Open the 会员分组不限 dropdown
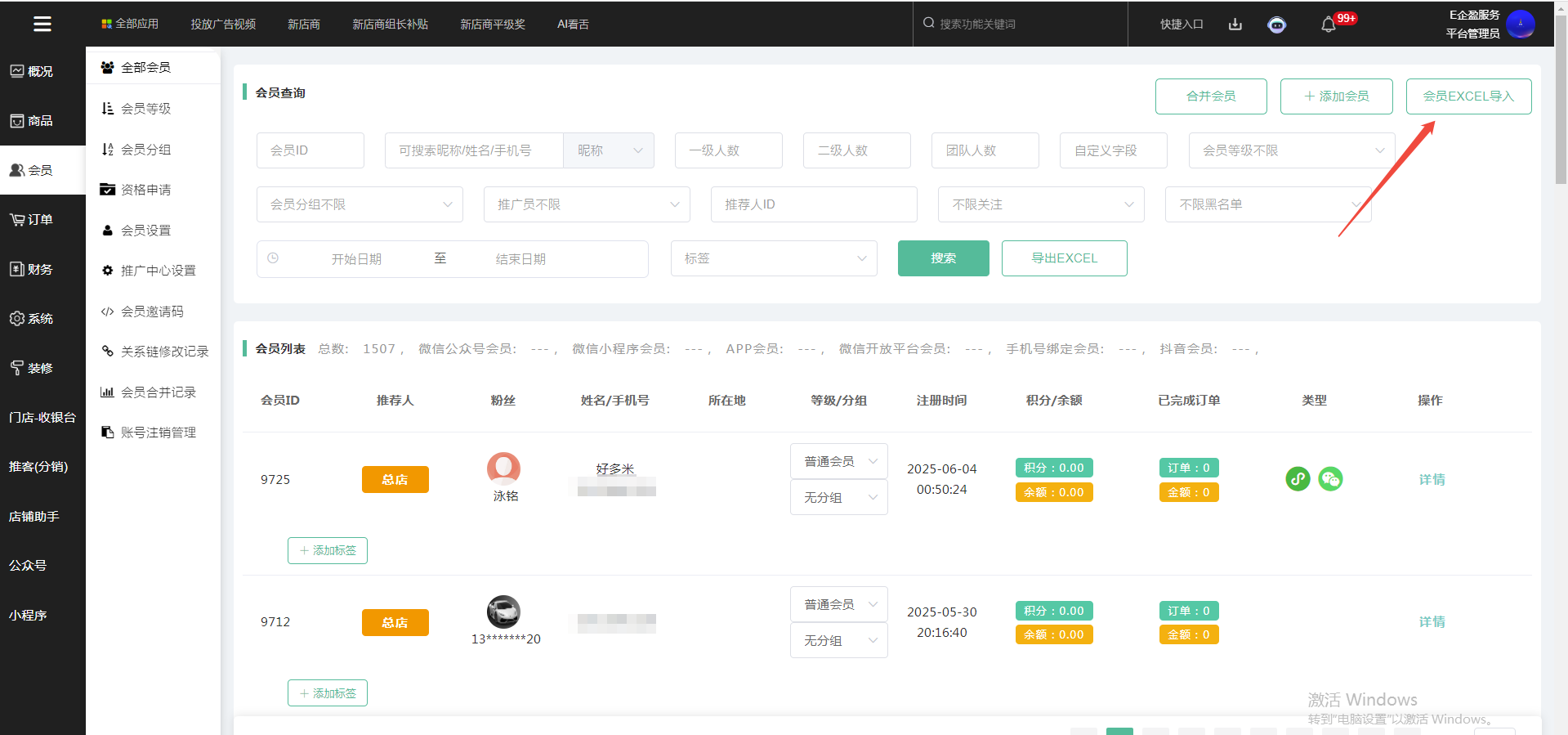This screenshot has width=1568, height=735. (360, 204)
